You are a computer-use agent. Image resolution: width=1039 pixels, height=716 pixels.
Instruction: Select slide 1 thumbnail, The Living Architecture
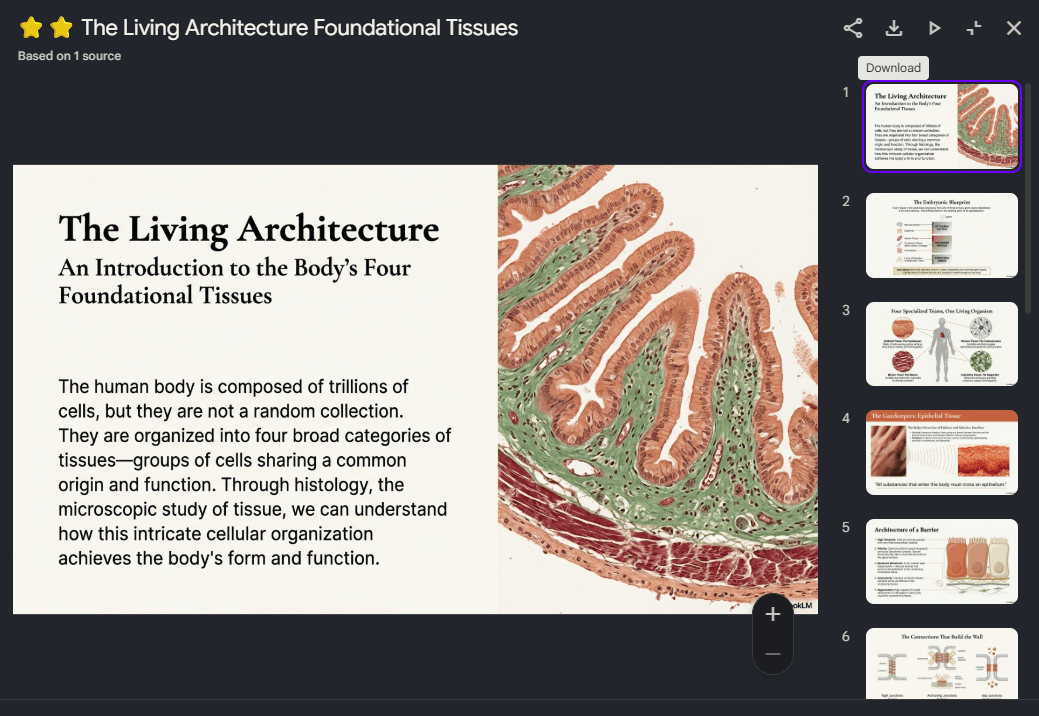[x=941, y=127]
